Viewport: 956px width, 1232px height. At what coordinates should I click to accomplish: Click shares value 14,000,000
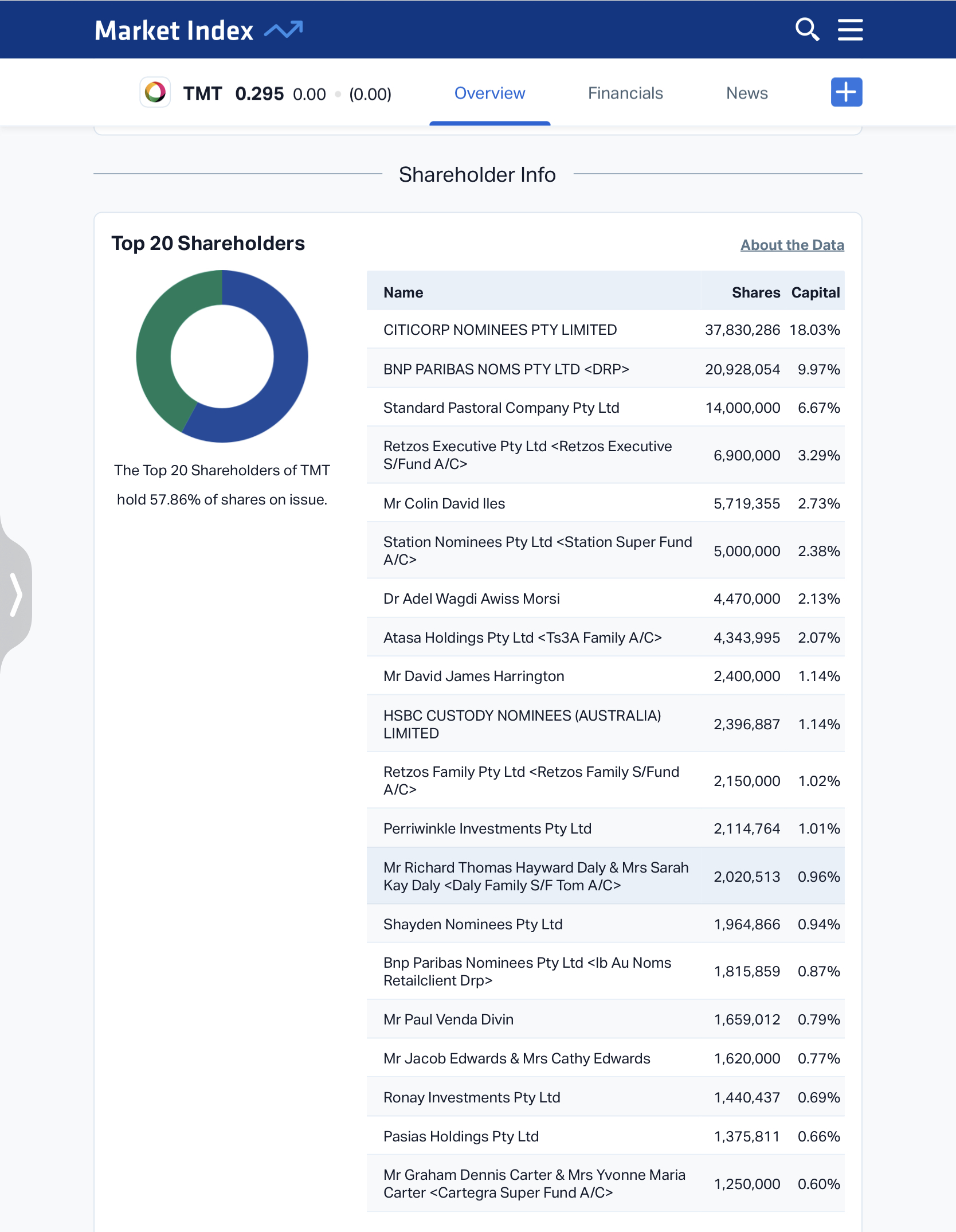click(x=743, y=408)
